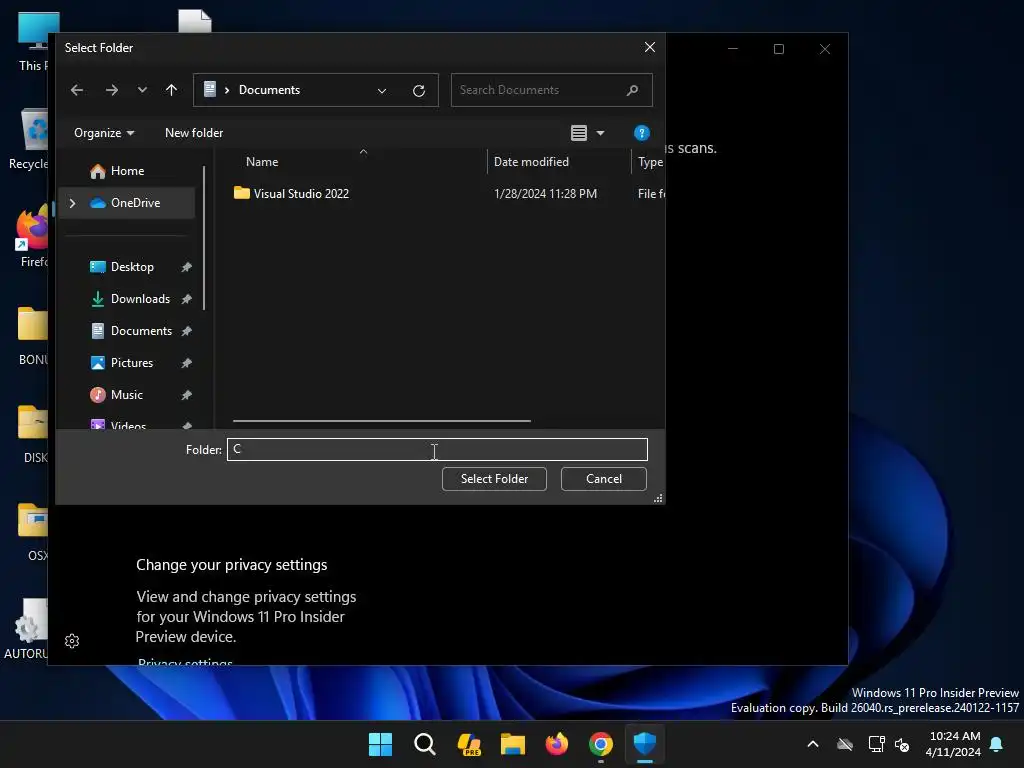Expand the OneDrive tree node

coord(72,203)
